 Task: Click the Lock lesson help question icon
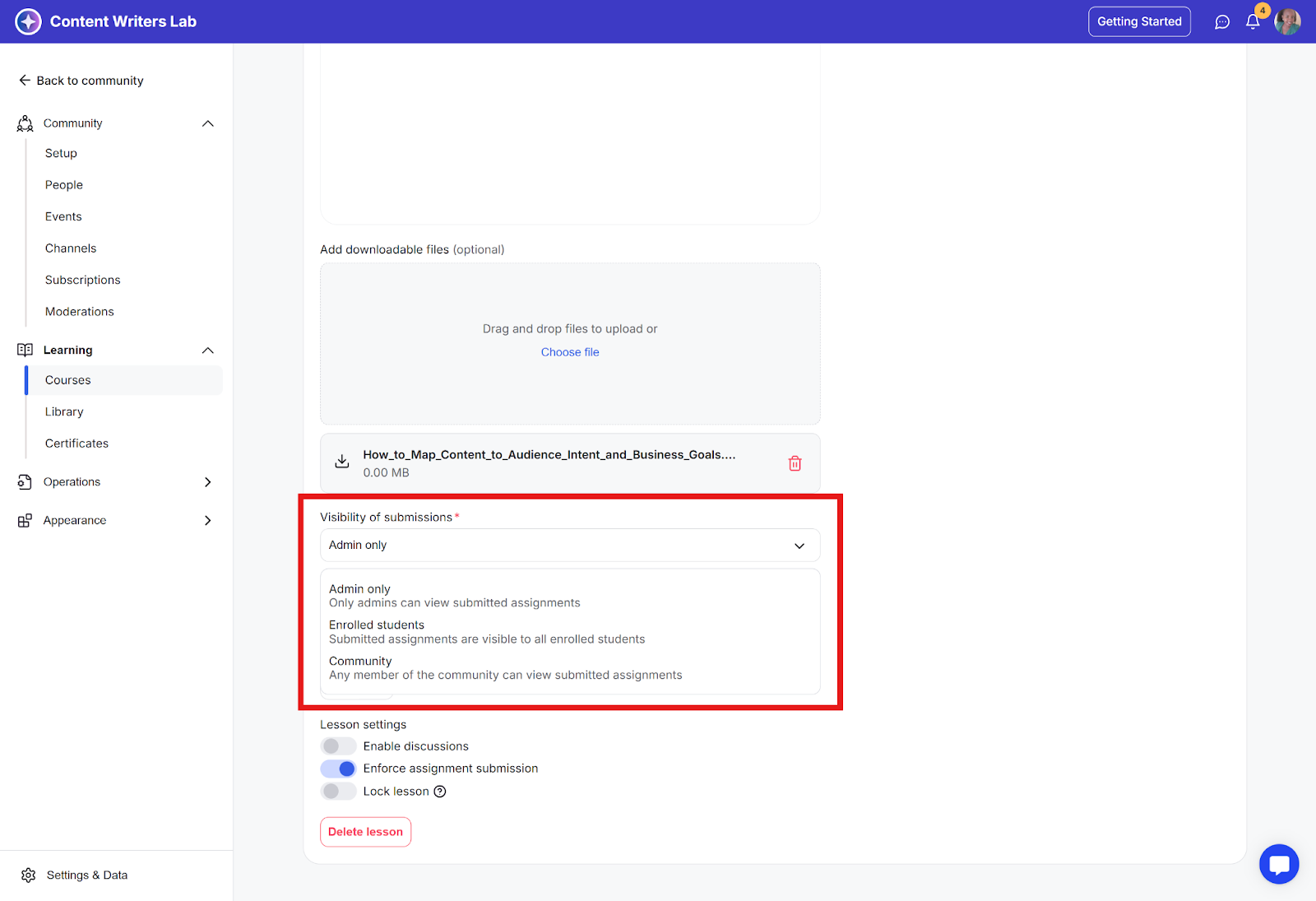440,792
